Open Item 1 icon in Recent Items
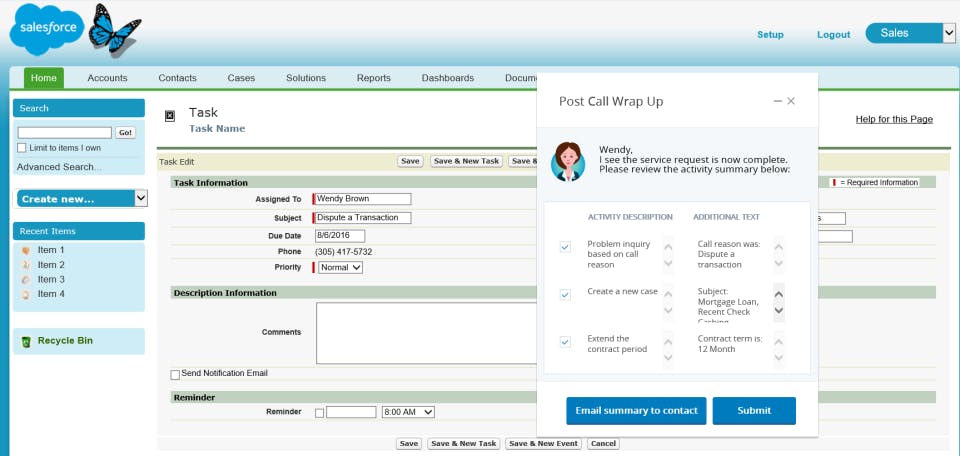 (26, 250)
